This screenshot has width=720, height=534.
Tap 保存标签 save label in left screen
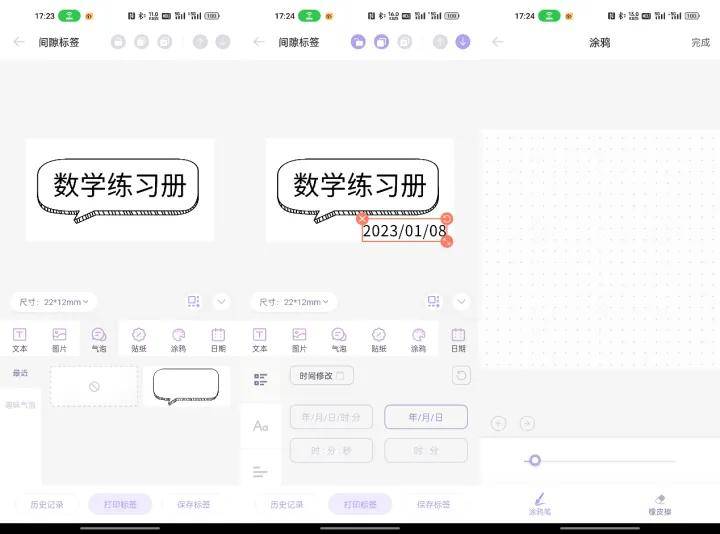193,504
